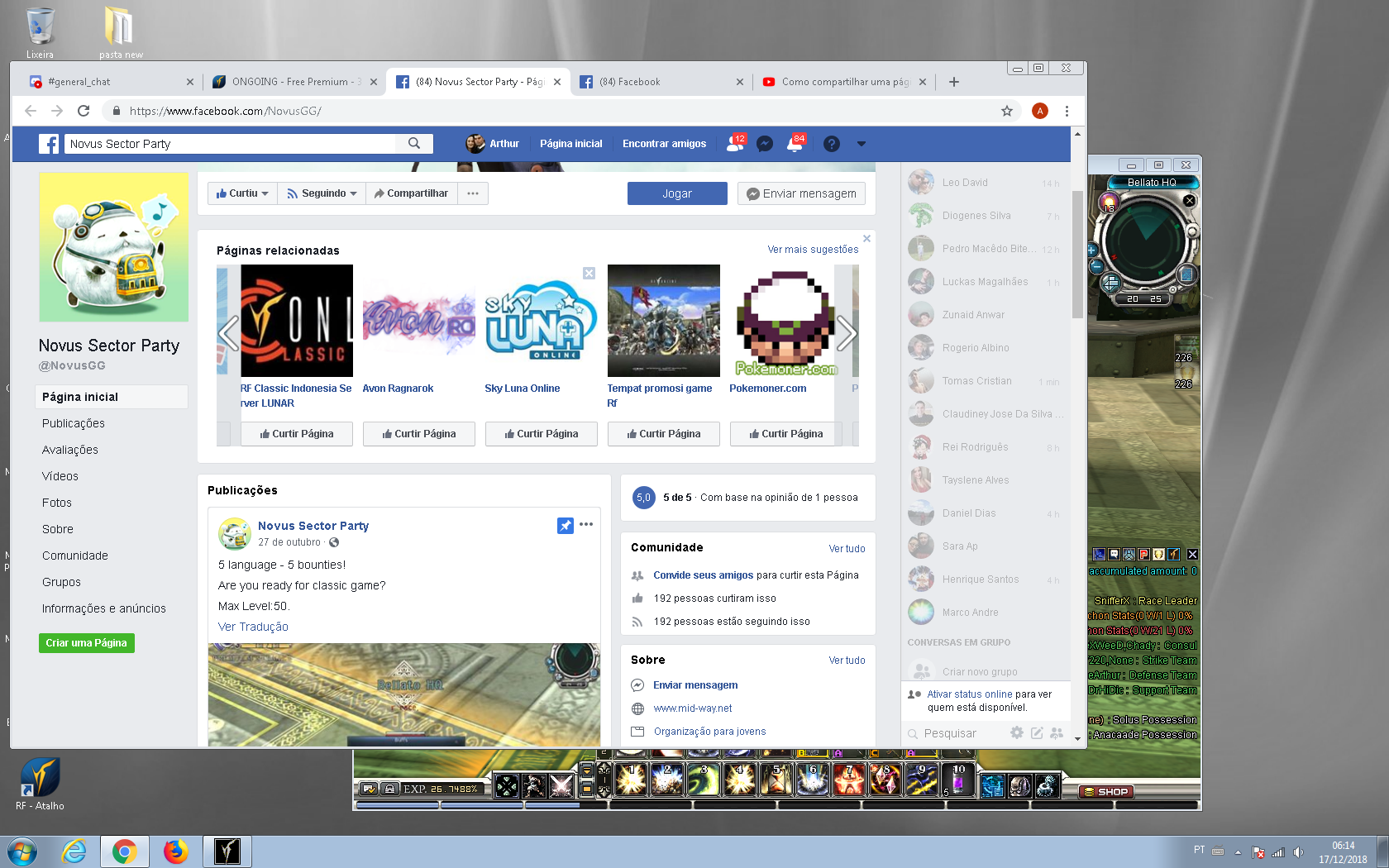Click the pinned post pin icon
The image size is (1389, 868).
pyautogui.click(x=566, y=526)
